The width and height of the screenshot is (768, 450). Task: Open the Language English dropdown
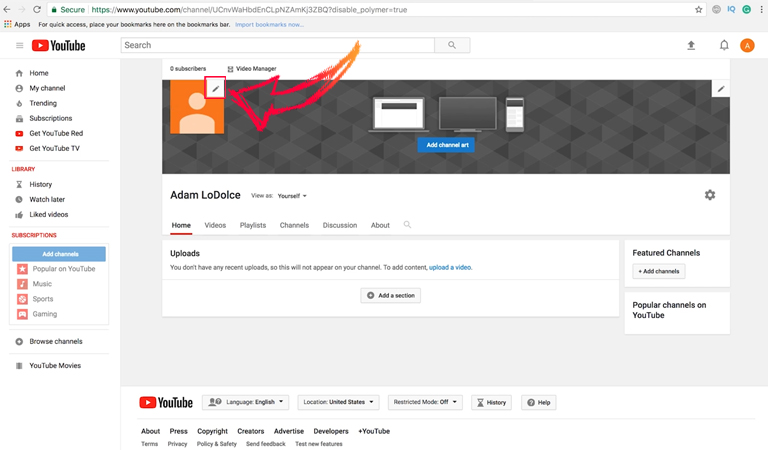[245, 402]
